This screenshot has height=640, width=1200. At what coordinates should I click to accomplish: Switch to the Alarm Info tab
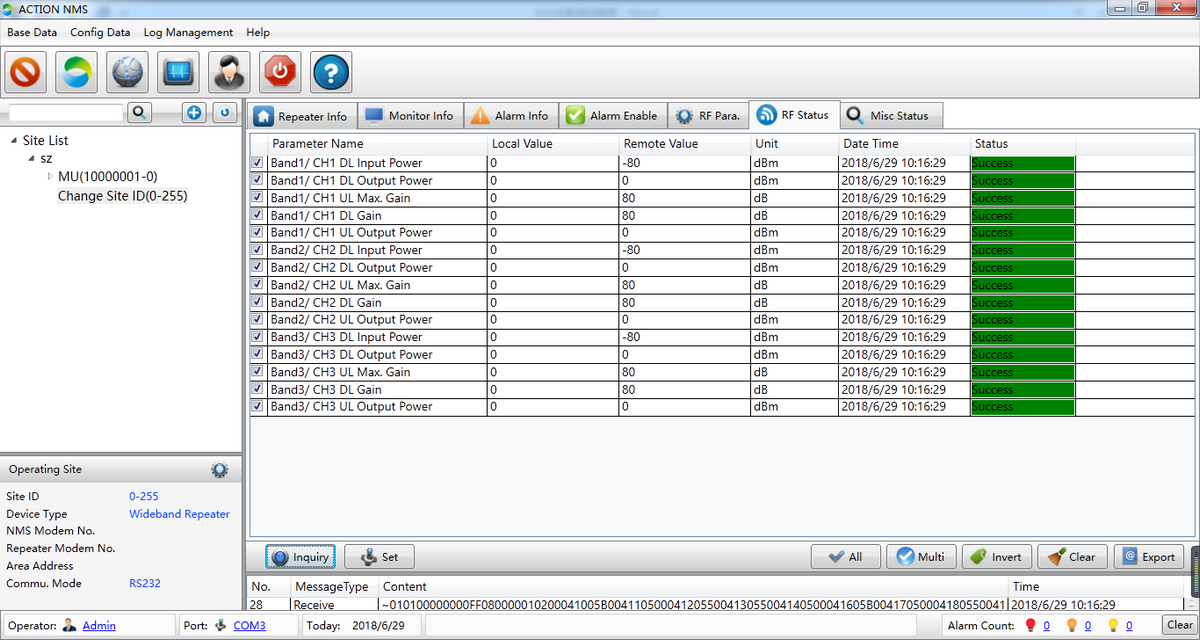509,116
